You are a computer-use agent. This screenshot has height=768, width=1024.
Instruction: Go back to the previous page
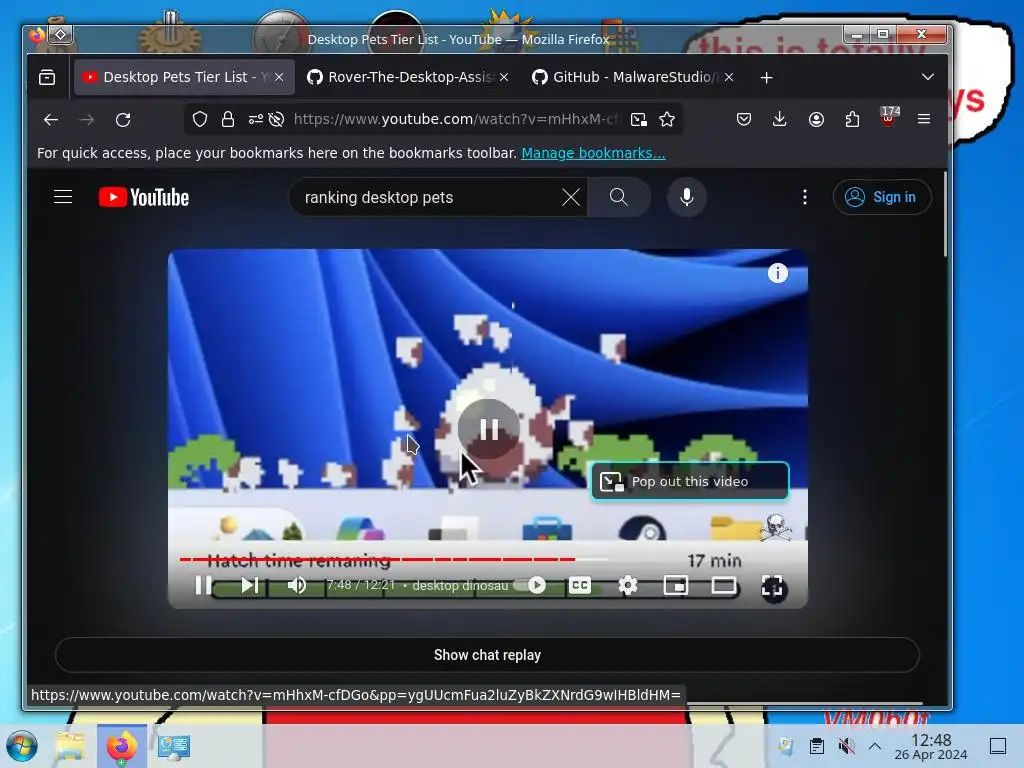pyautogui.click(x=50, y=120)
